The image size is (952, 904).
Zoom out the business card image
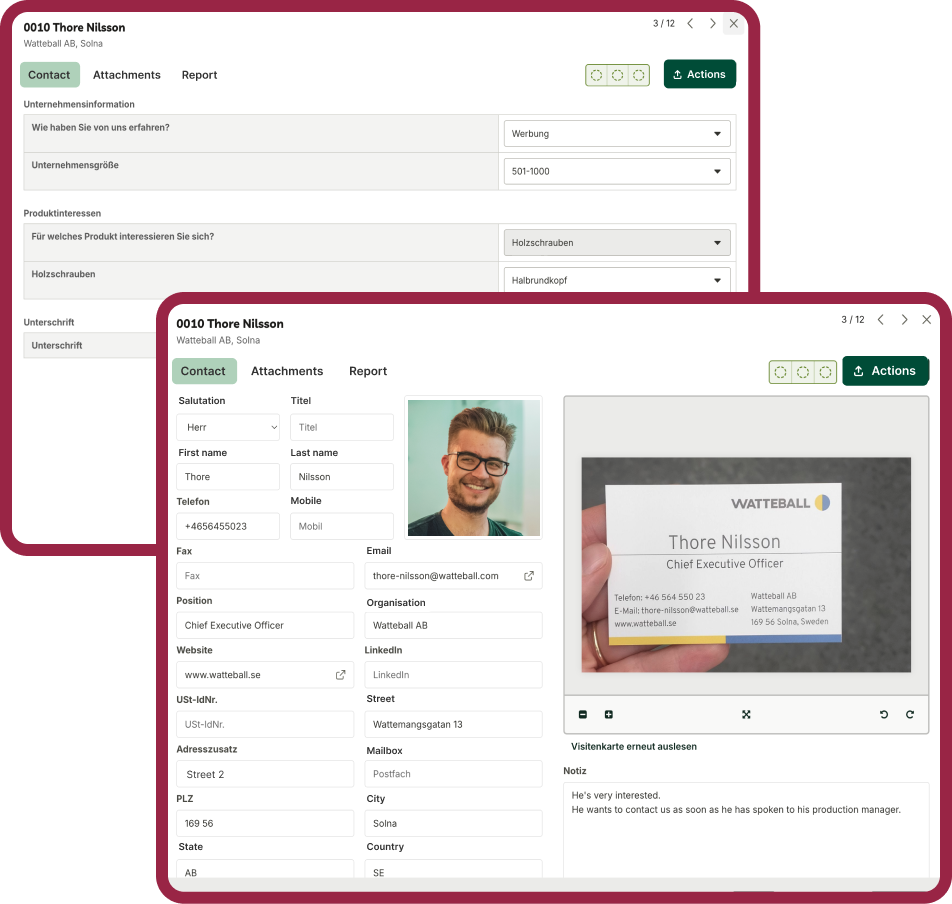click(x=583, y=714)
